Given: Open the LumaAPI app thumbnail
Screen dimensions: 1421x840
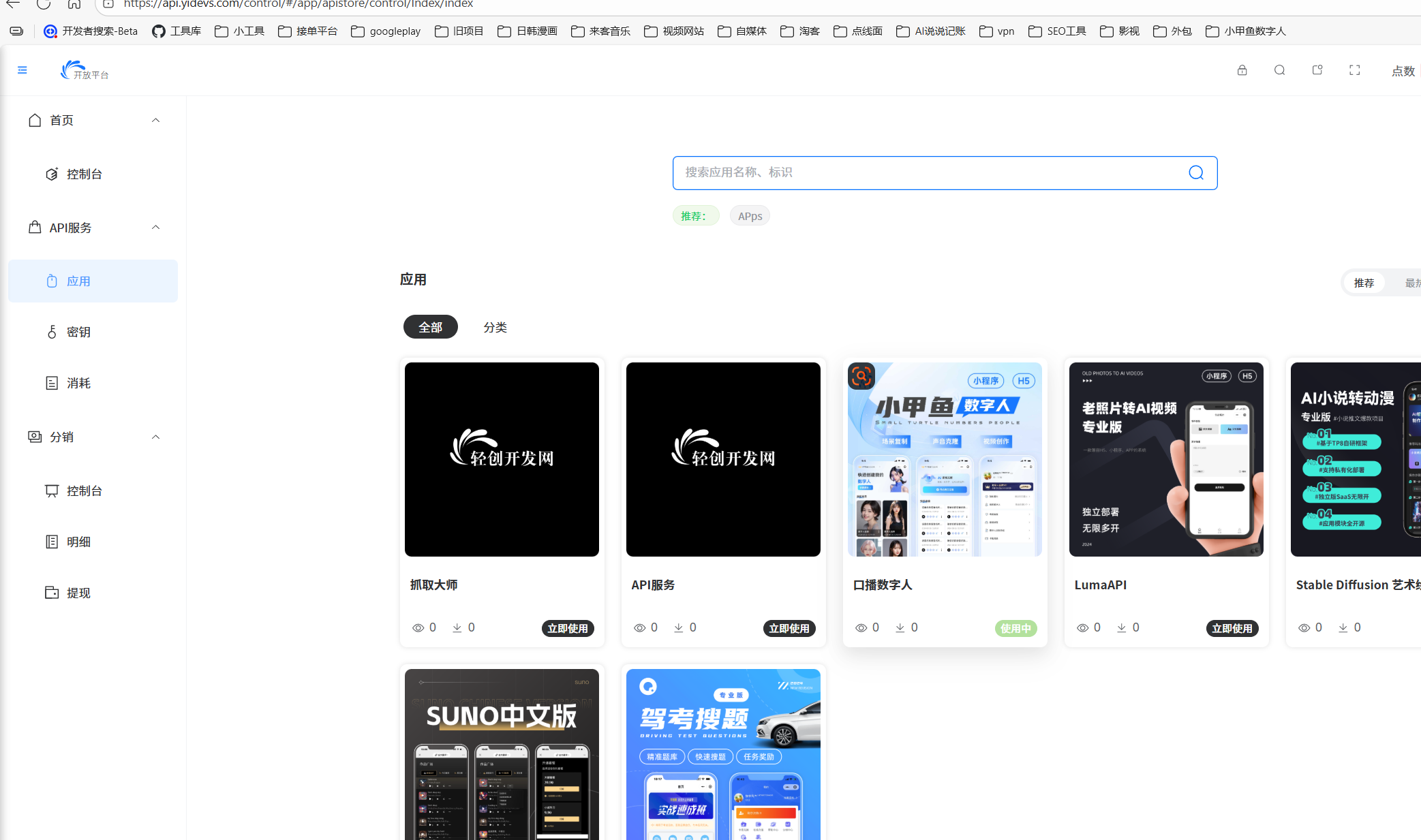Looking at the screenshot, I should pyautogui.click(x=1166, y=459).
